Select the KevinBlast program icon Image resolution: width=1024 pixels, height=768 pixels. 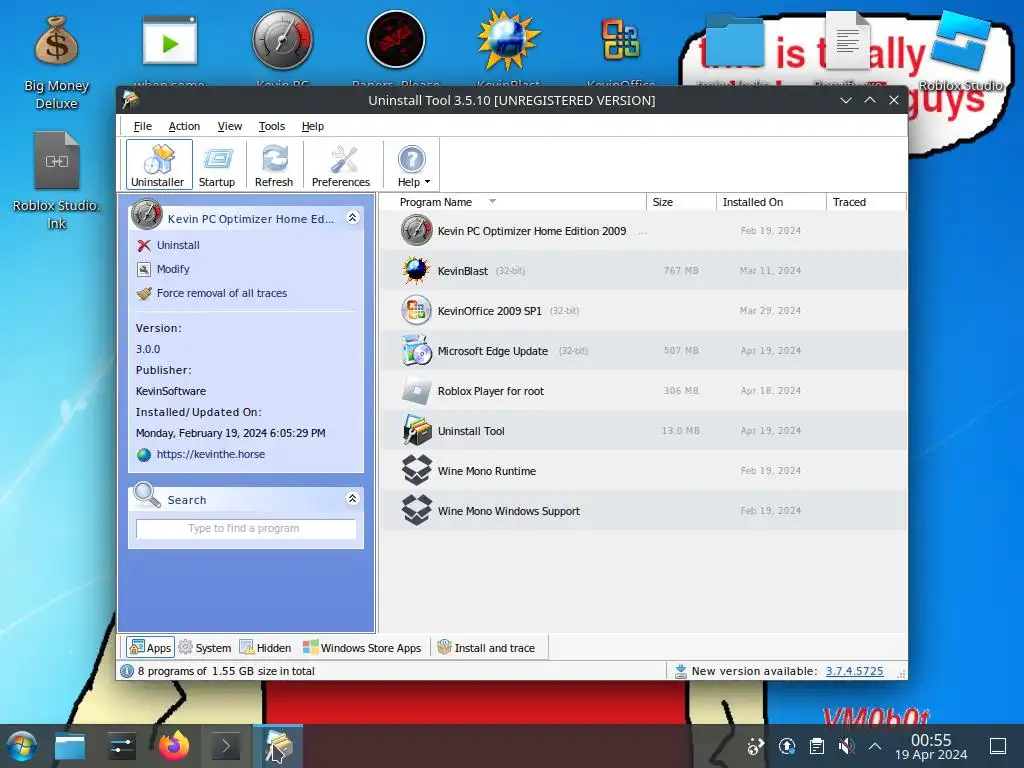[x=416, y=270]
